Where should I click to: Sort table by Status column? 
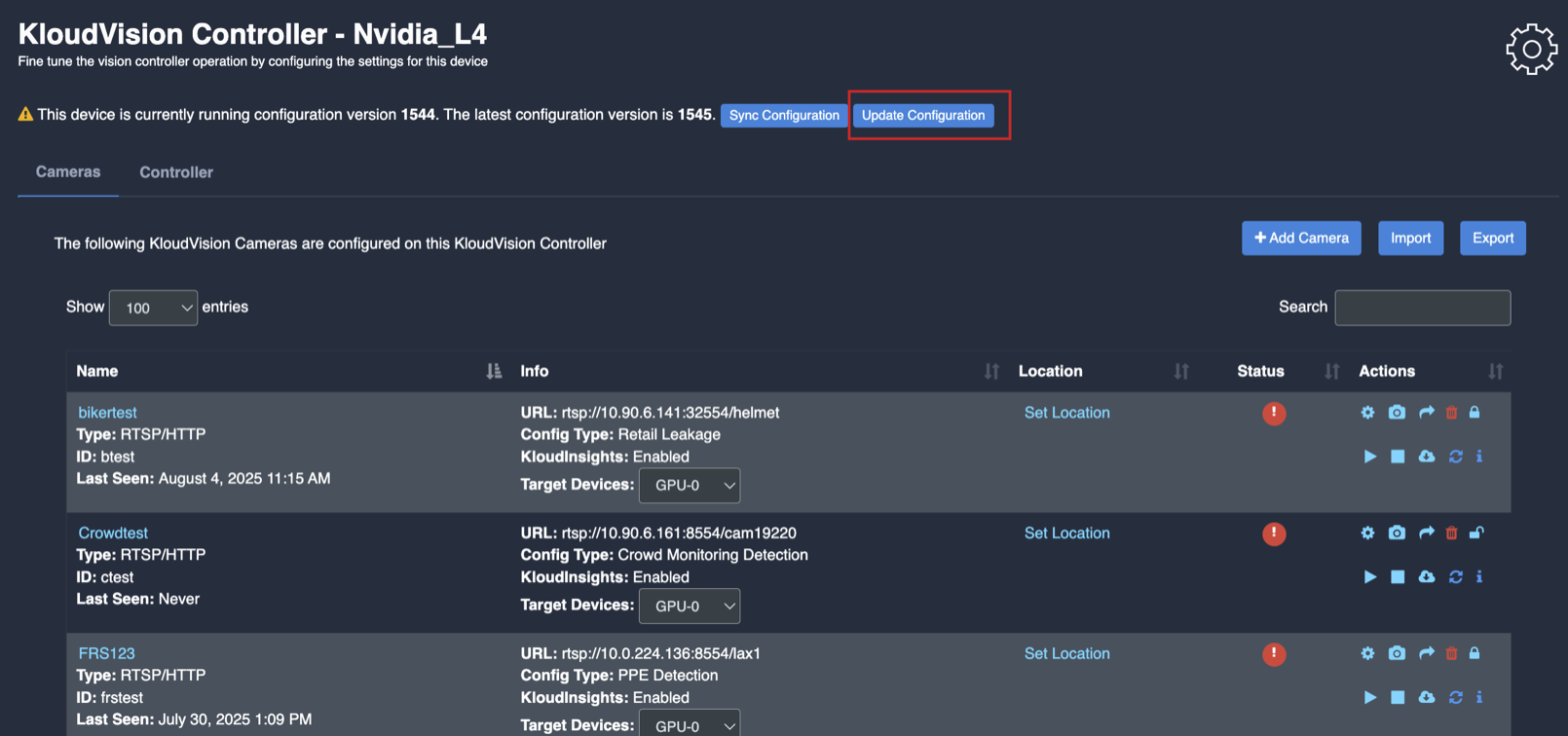(x=1331, y=371)
